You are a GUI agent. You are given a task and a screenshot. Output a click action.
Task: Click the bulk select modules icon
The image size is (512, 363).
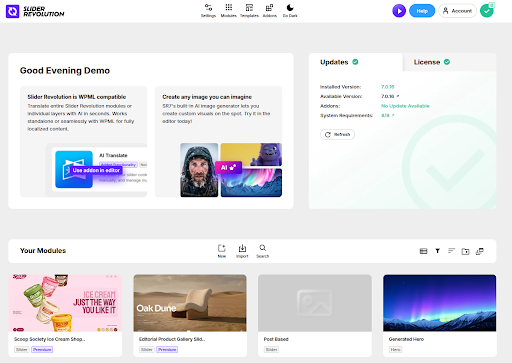480,251
